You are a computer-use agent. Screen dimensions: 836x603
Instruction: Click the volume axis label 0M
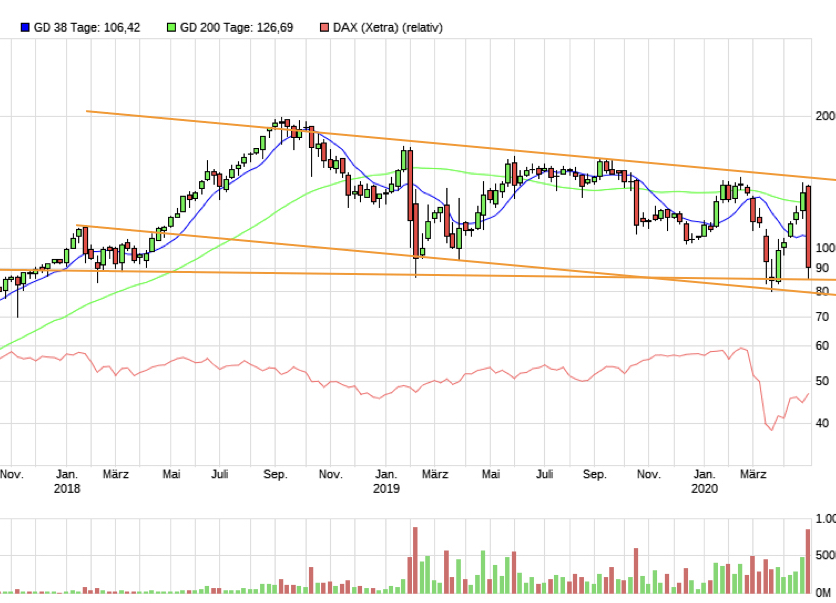[x=824, y=592]
